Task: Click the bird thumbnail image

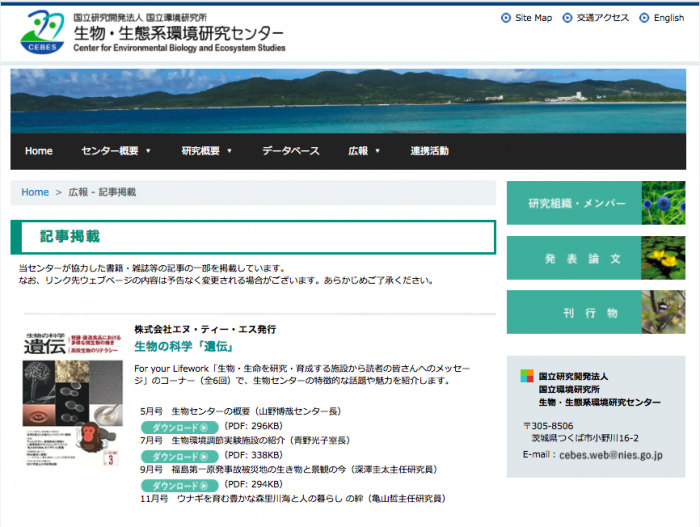Action: coord(663,312)
